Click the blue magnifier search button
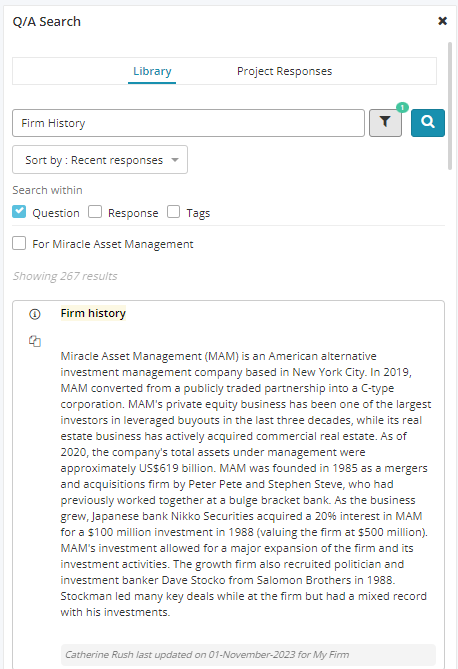The height and width of the screenshot is (669, 458). pyautogui.click(x=428, y=123)
